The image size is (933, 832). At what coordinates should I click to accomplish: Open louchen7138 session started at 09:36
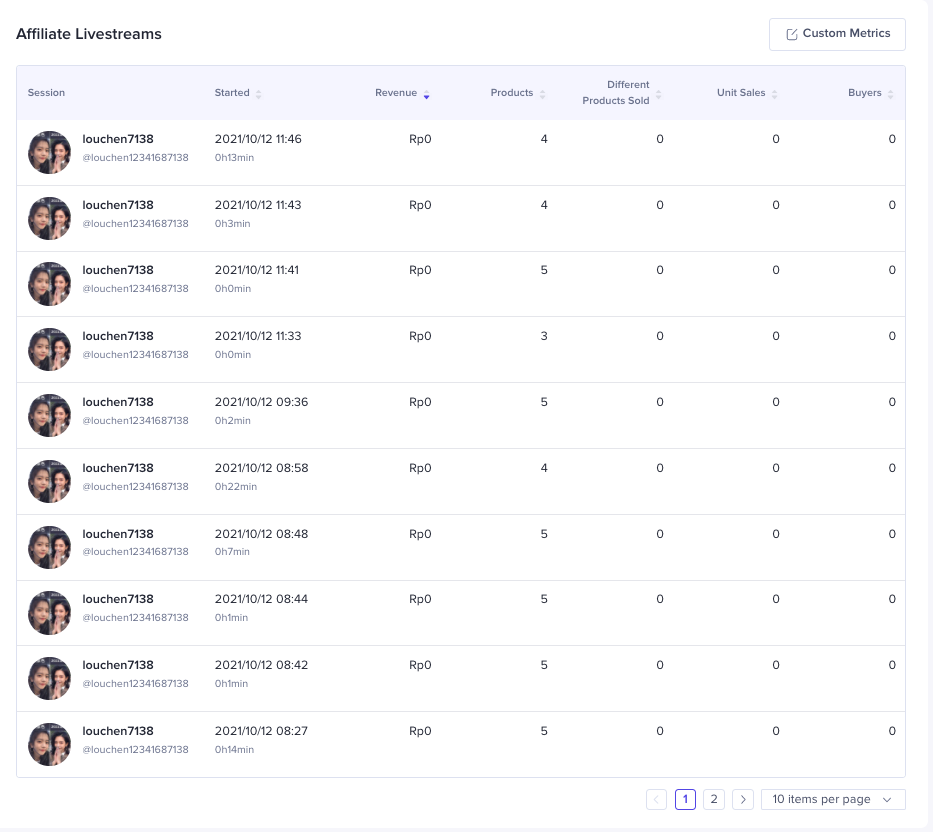click(x=118, y=402)
